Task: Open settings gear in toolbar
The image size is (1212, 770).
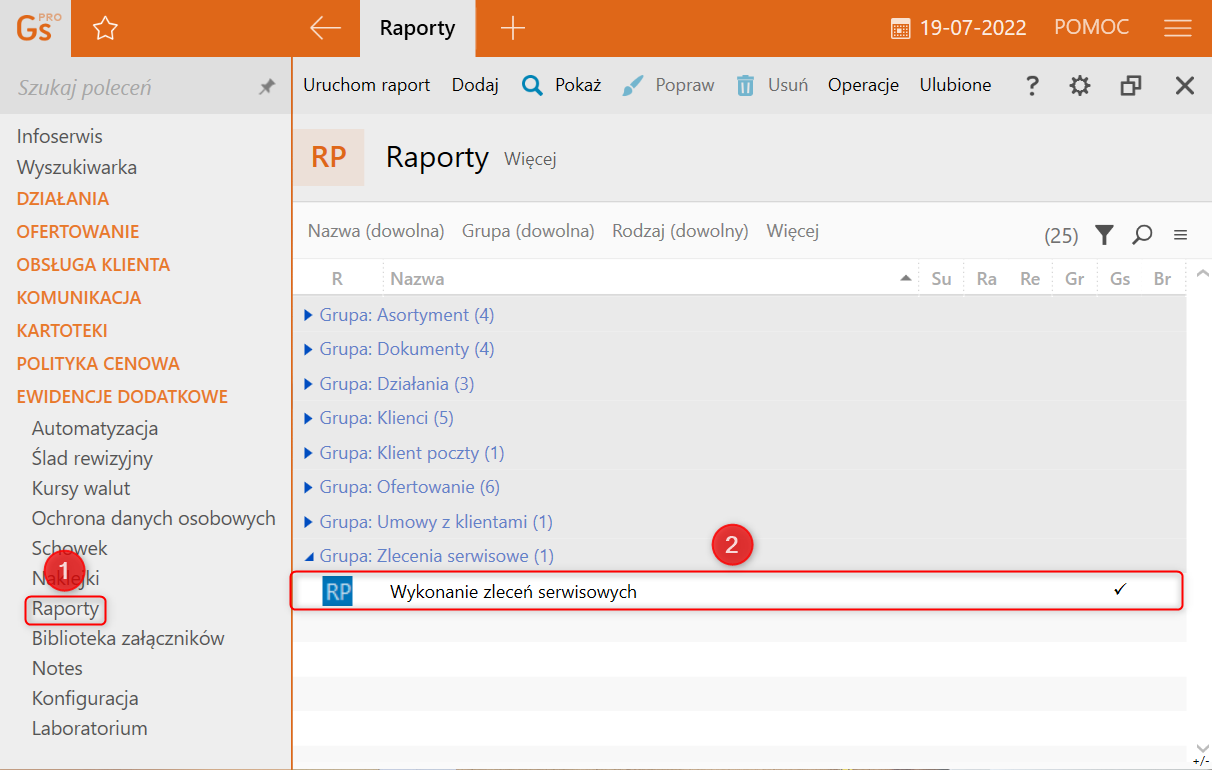Action: (1079, 86)
